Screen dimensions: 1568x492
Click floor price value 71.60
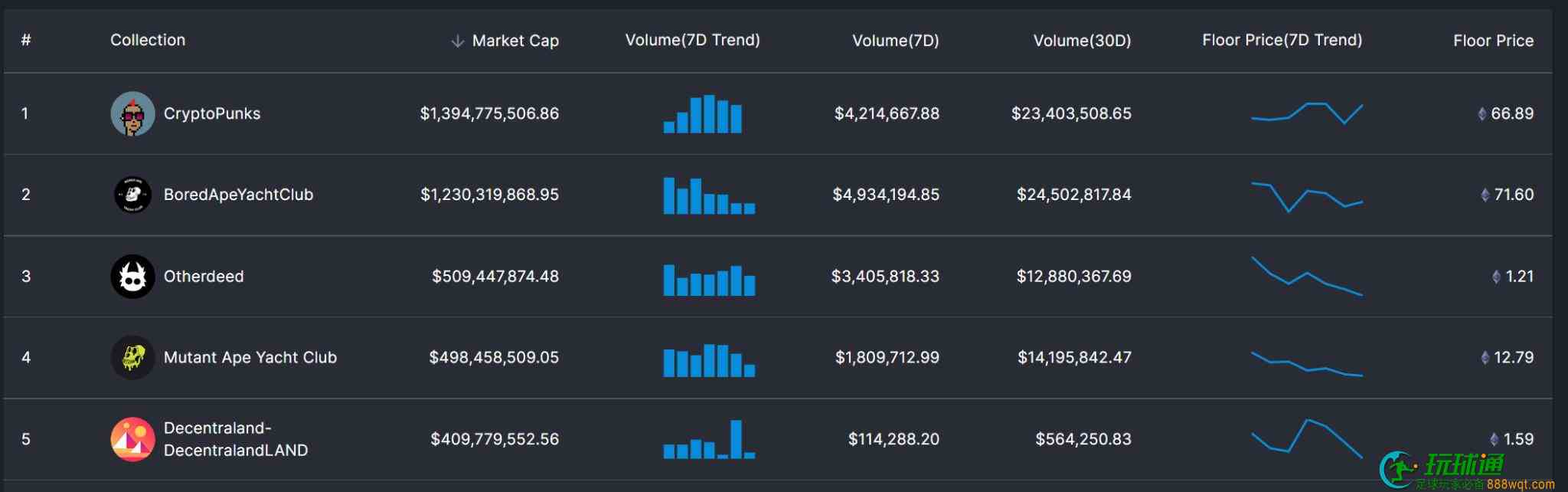1514,195
